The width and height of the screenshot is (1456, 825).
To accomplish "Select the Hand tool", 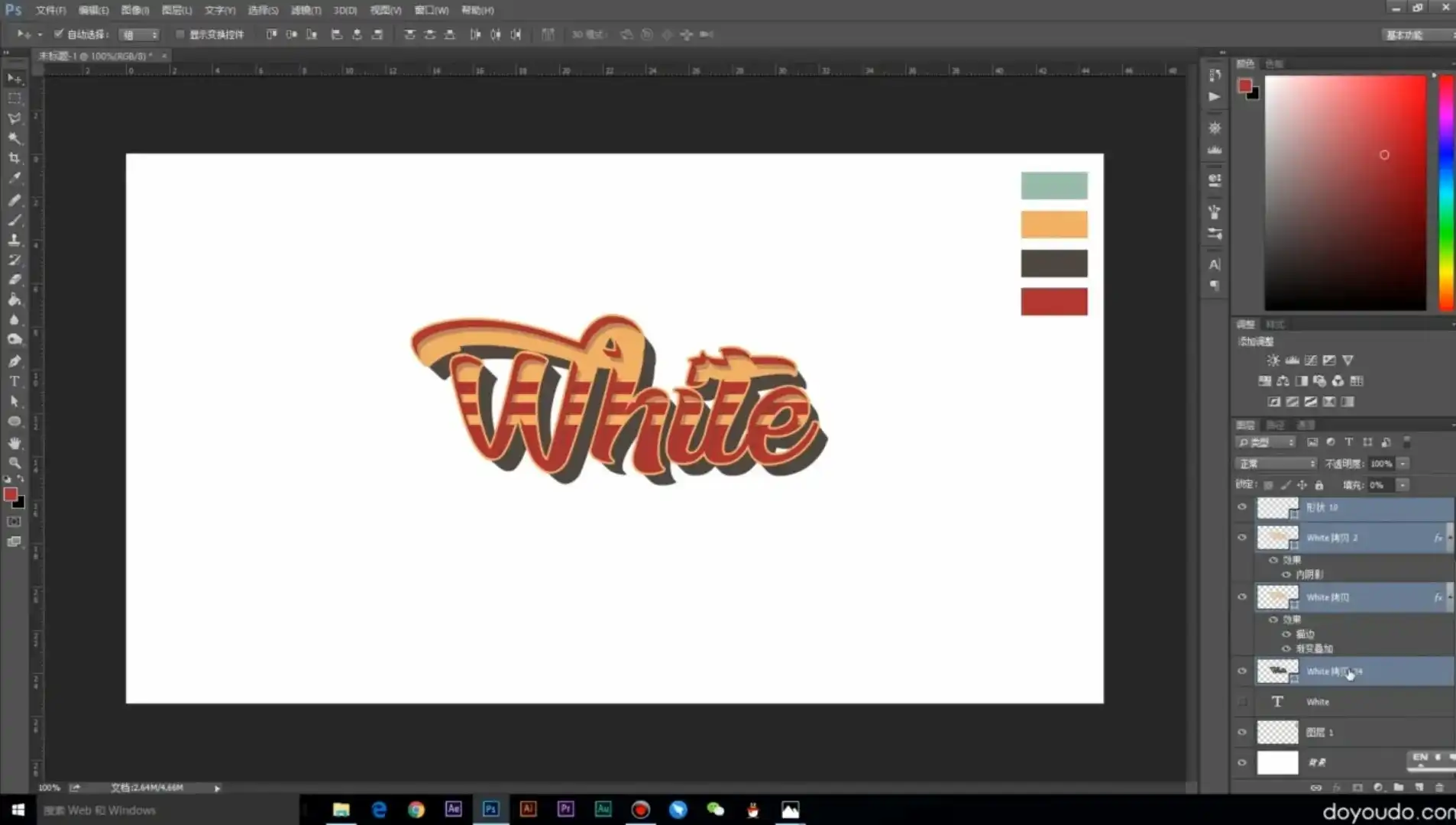I will (x=14, y=443).
